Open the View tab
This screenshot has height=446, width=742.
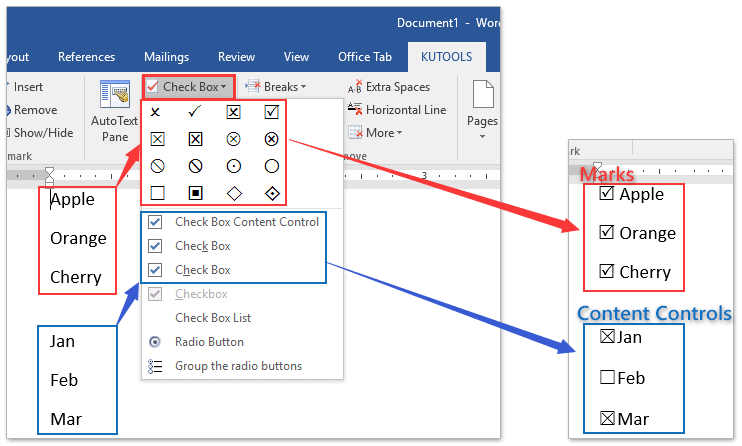296,57
